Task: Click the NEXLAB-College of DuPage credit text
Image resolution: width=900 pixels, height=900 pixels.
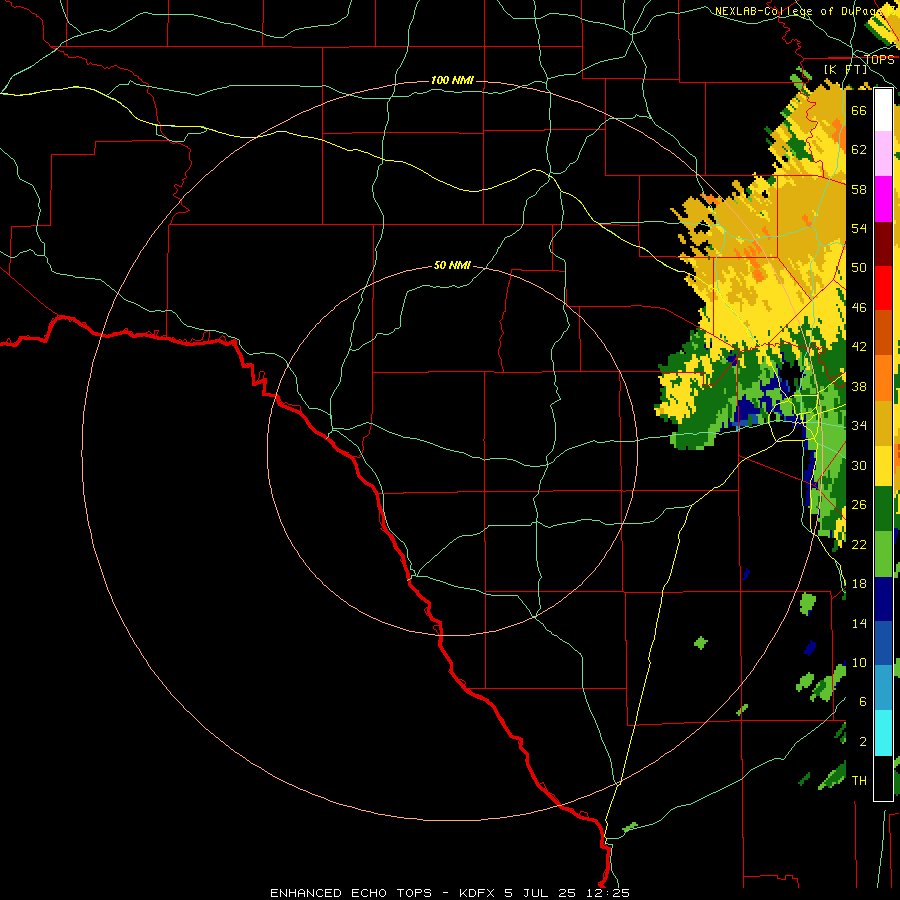Action: coord(801,11)
